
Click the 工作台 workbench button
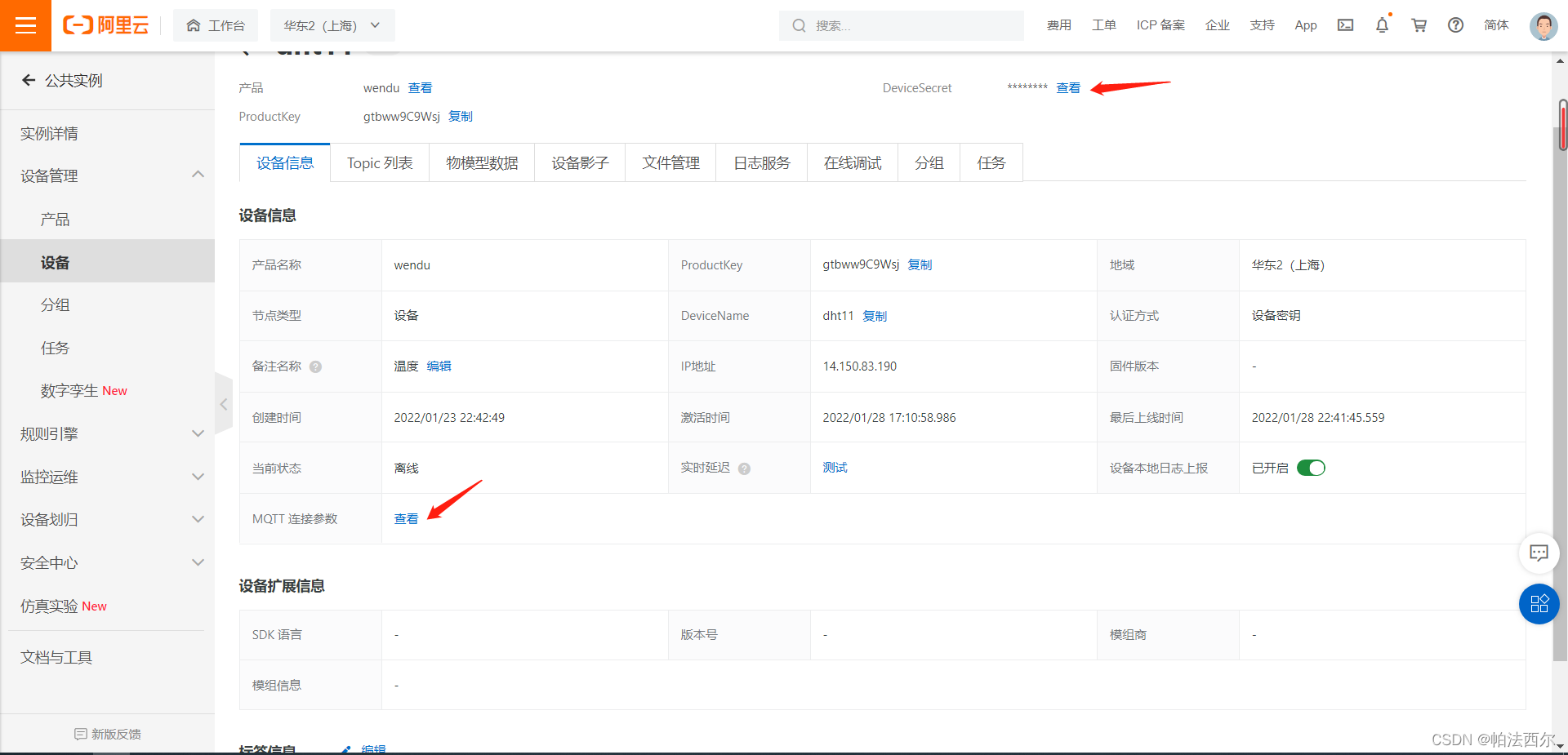click(x=216, y=25)
